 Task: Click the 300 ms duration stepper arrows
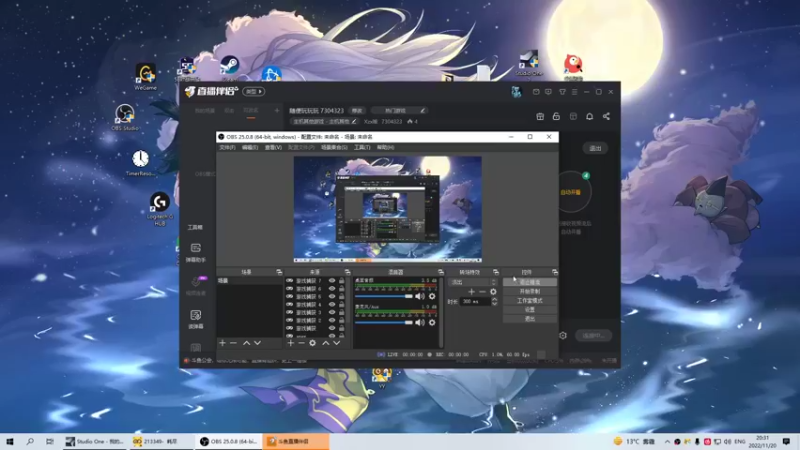(494, 302)
